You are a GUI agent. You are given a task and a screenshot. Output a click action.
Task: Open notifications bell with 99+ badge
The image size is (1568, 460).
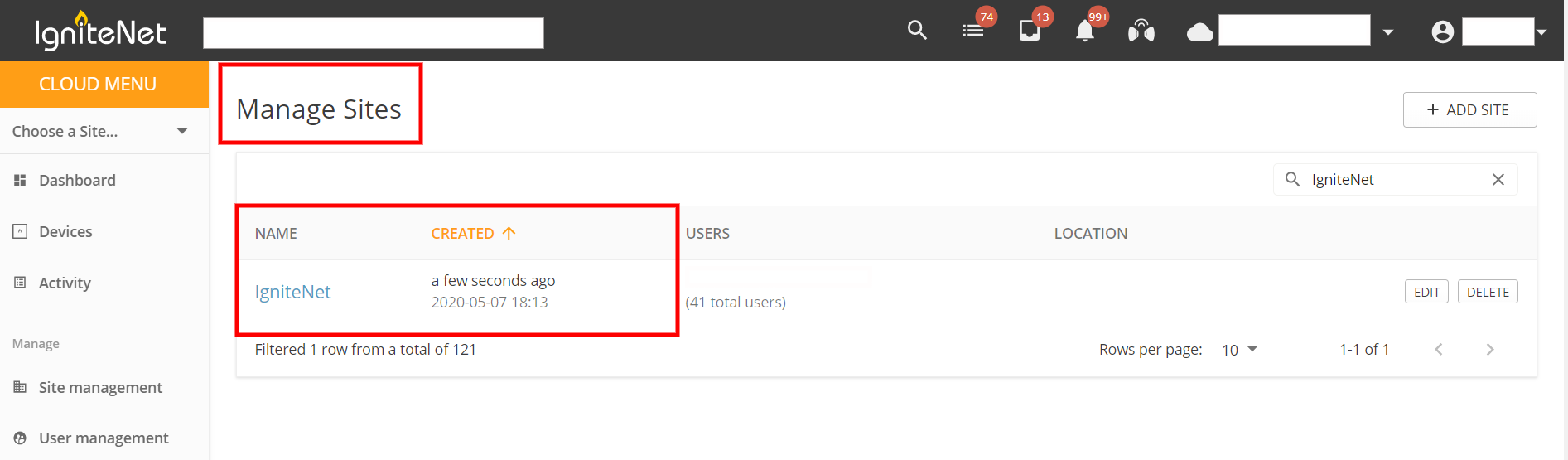tap(1085, 31)
